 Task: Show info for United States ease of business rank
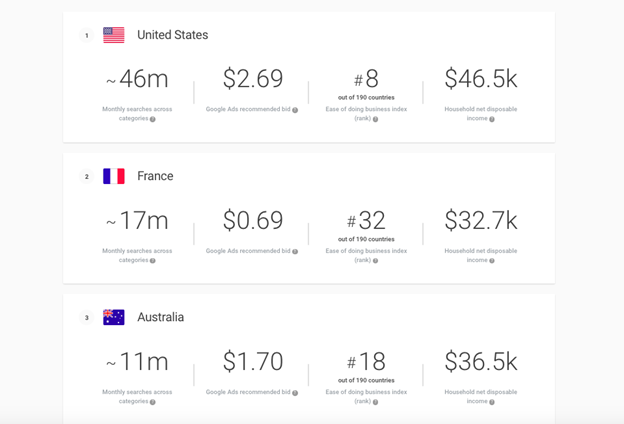pos(375,119)
